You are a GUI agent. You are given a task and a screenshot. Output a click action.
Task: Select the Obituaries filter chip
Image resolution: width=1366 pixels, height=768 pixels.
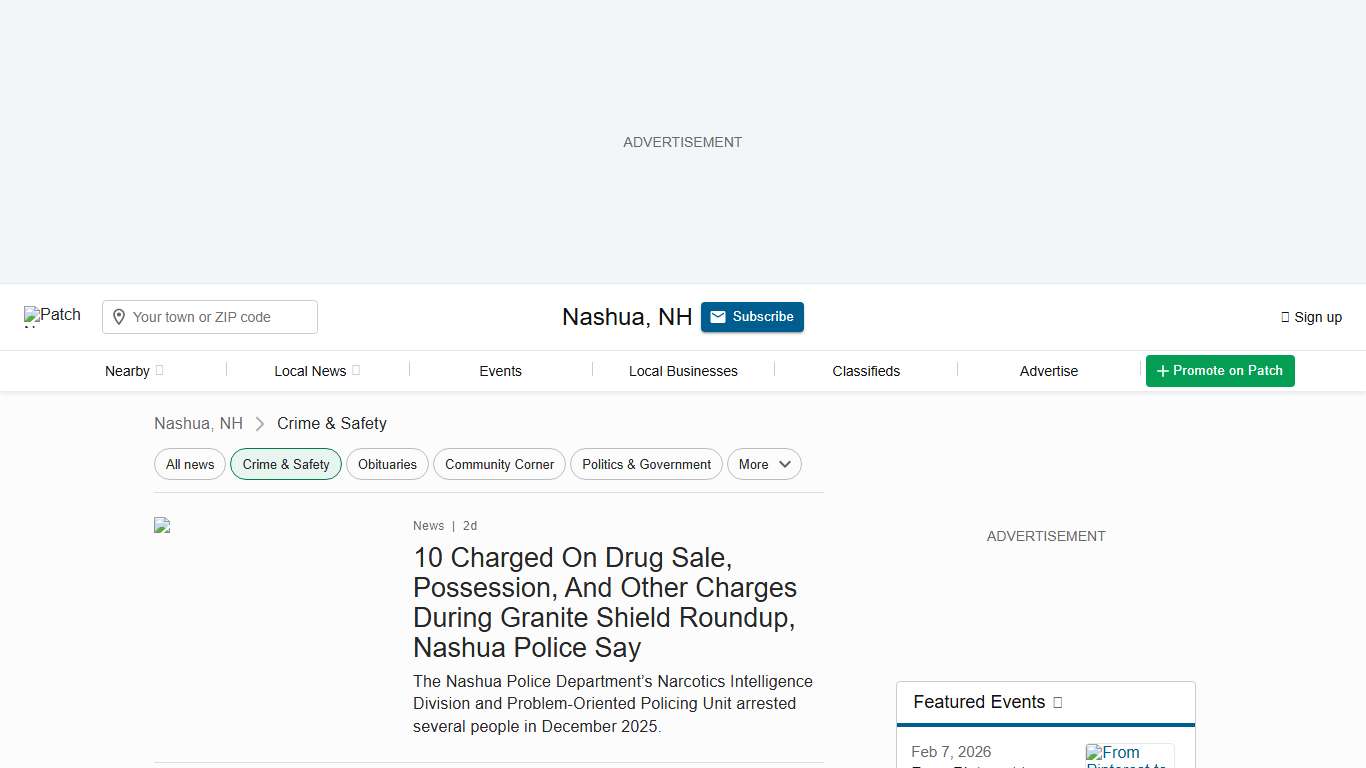click(387, 464)
